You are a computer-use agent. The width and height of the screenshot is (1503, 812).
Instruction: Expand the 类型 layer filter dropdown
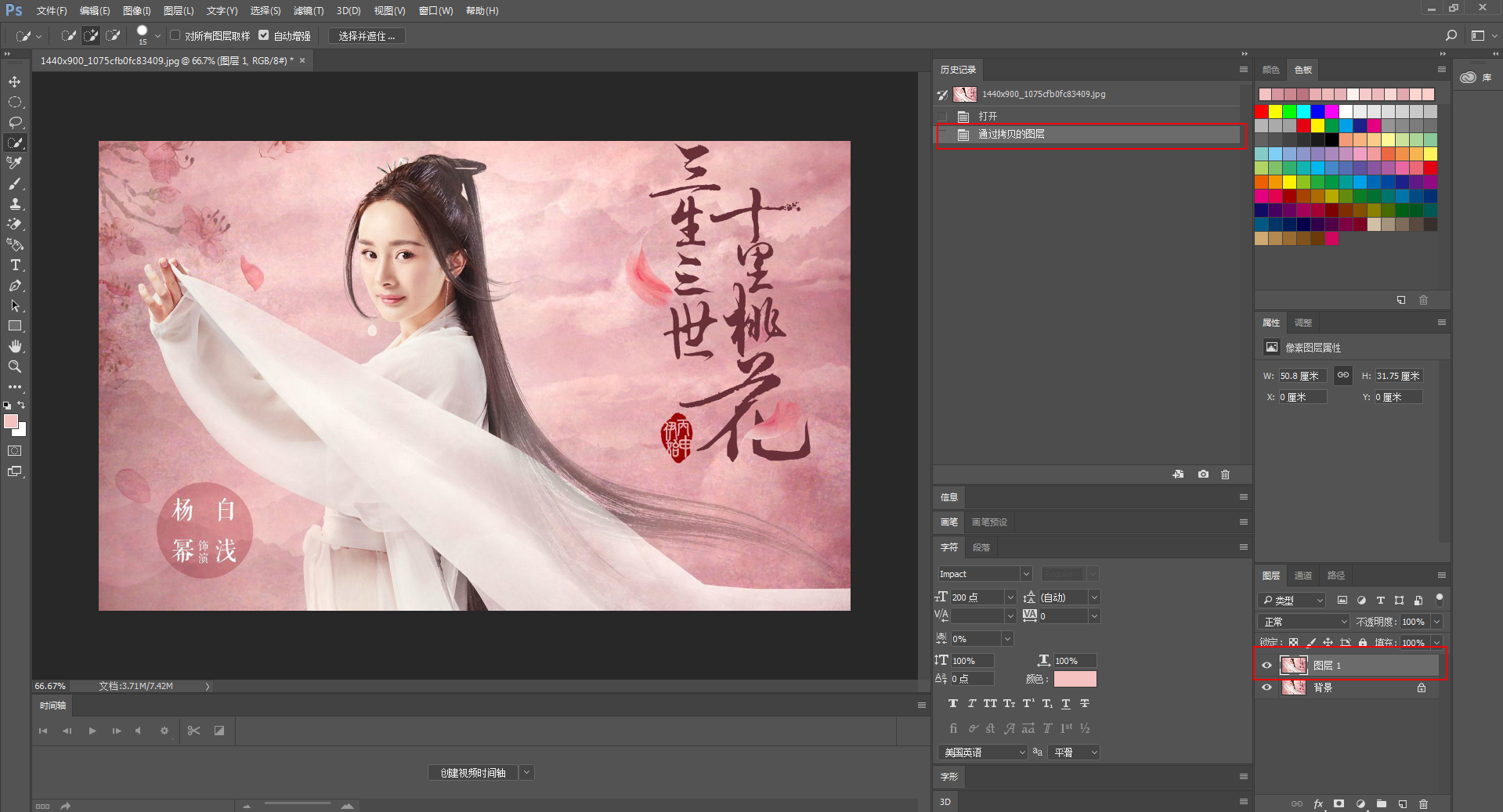pyautogui.click(x=1292, y=601)
